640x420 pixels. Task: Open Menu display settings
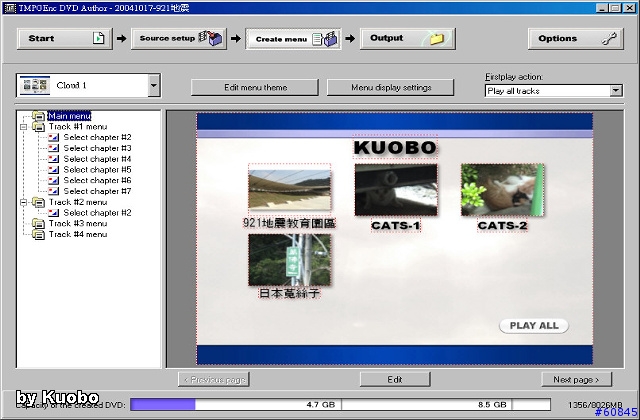[391, 87]
